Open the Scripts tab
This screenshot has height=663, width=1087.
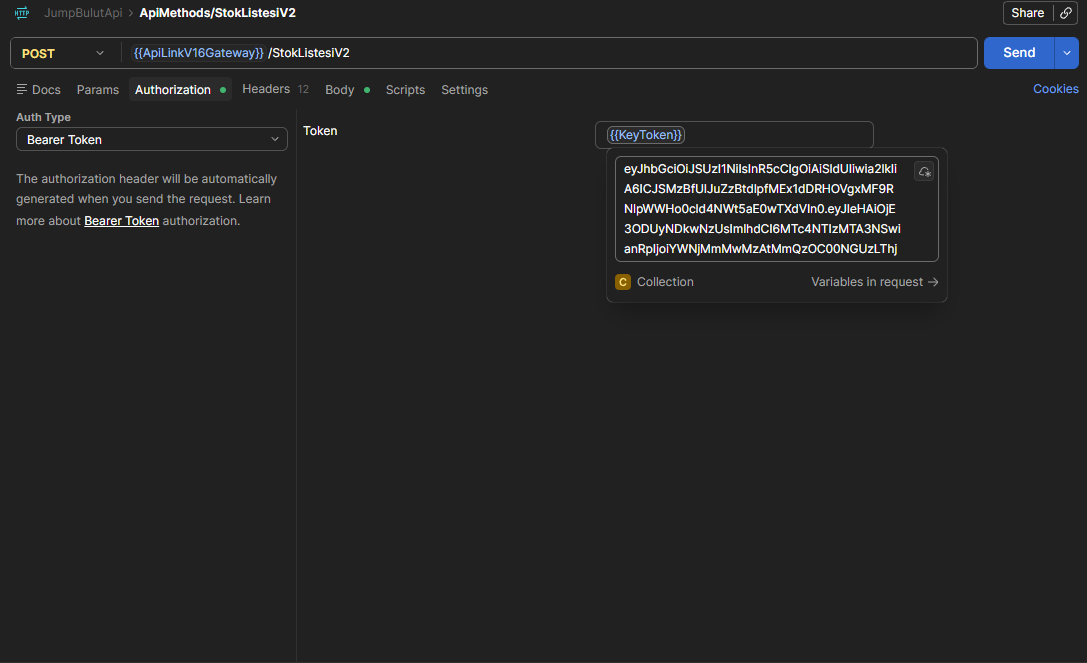(406, 89)
